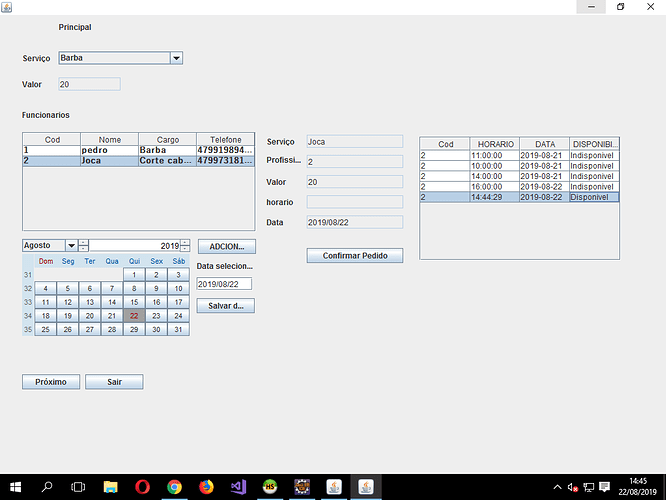Click the network tray icon

point(589,487)
